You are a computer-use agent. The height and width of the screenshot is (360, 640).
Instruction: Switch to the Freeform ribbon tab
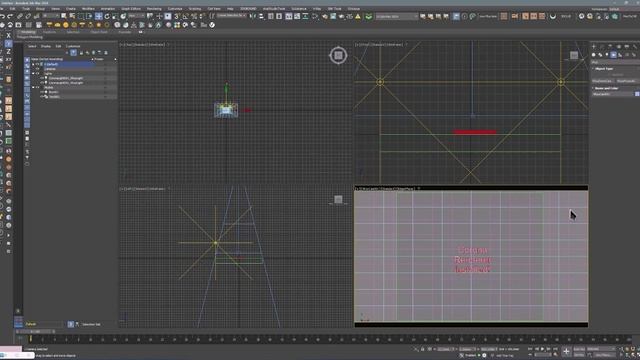point(49,32)
